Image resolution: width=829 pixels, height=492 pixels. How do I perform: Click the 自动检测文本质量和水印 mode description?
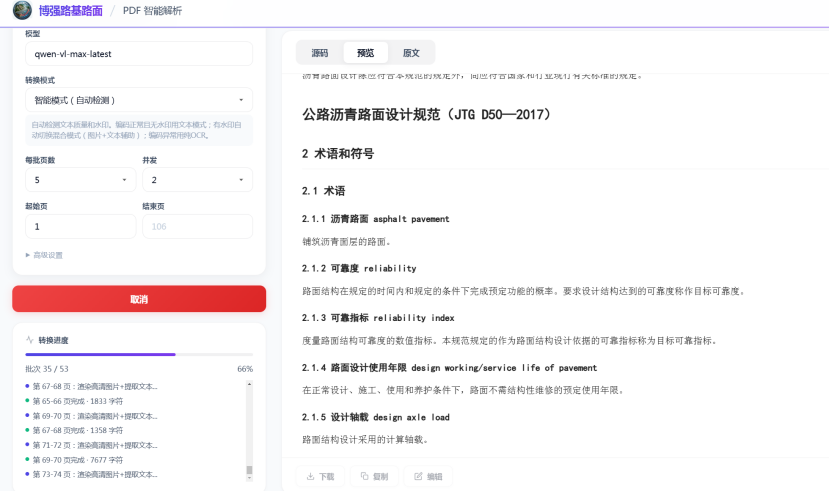137,130
